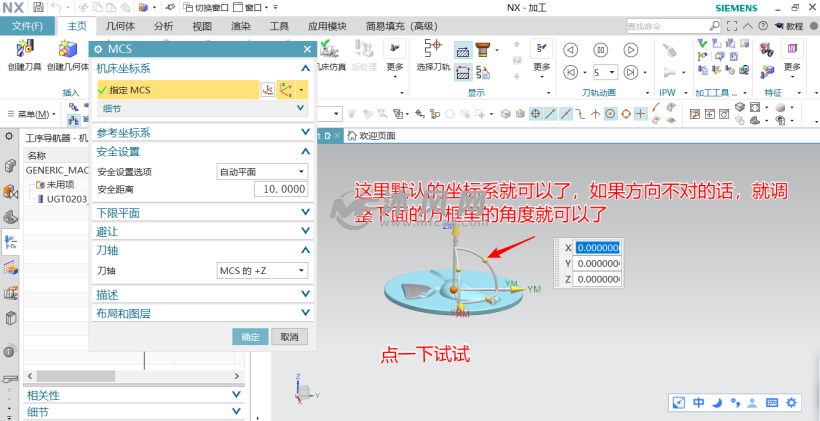Toggle the crosshair-circle snap point option
Screen dimensions: 820x421
pyautogui.click(x=535, y=113)
